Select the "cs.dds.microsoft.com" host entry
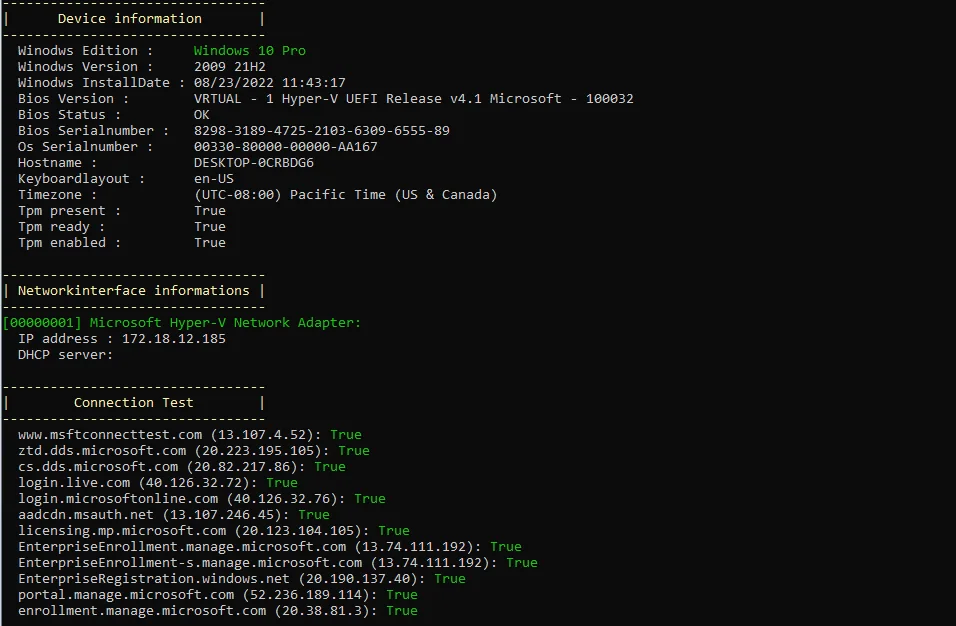 [98, 466]
